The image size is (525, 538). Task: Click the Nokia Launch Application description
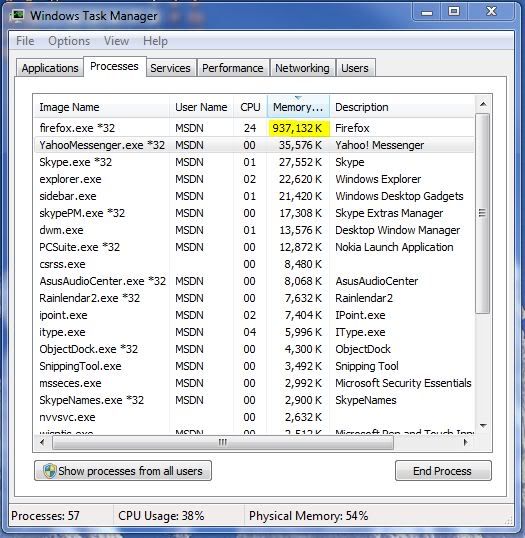[x=394, y=247]
